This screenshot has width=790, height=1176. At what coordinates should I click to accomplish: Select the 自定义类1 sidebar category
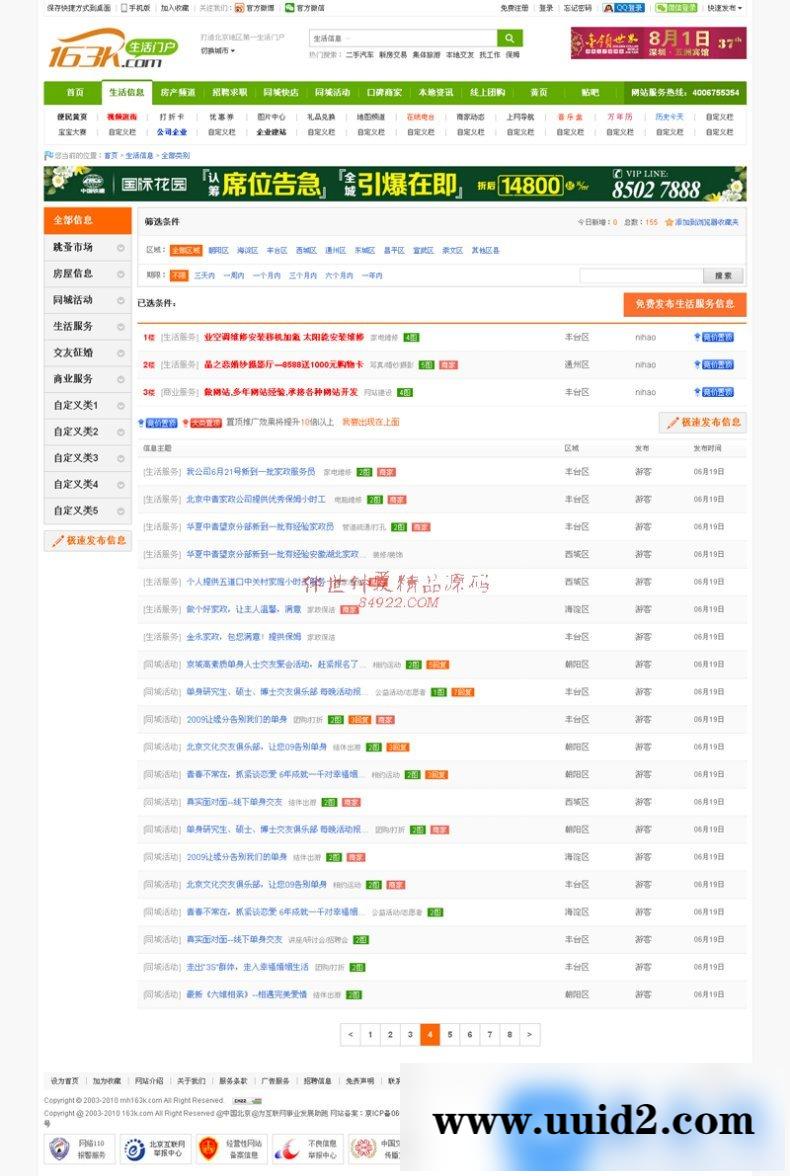88,405
